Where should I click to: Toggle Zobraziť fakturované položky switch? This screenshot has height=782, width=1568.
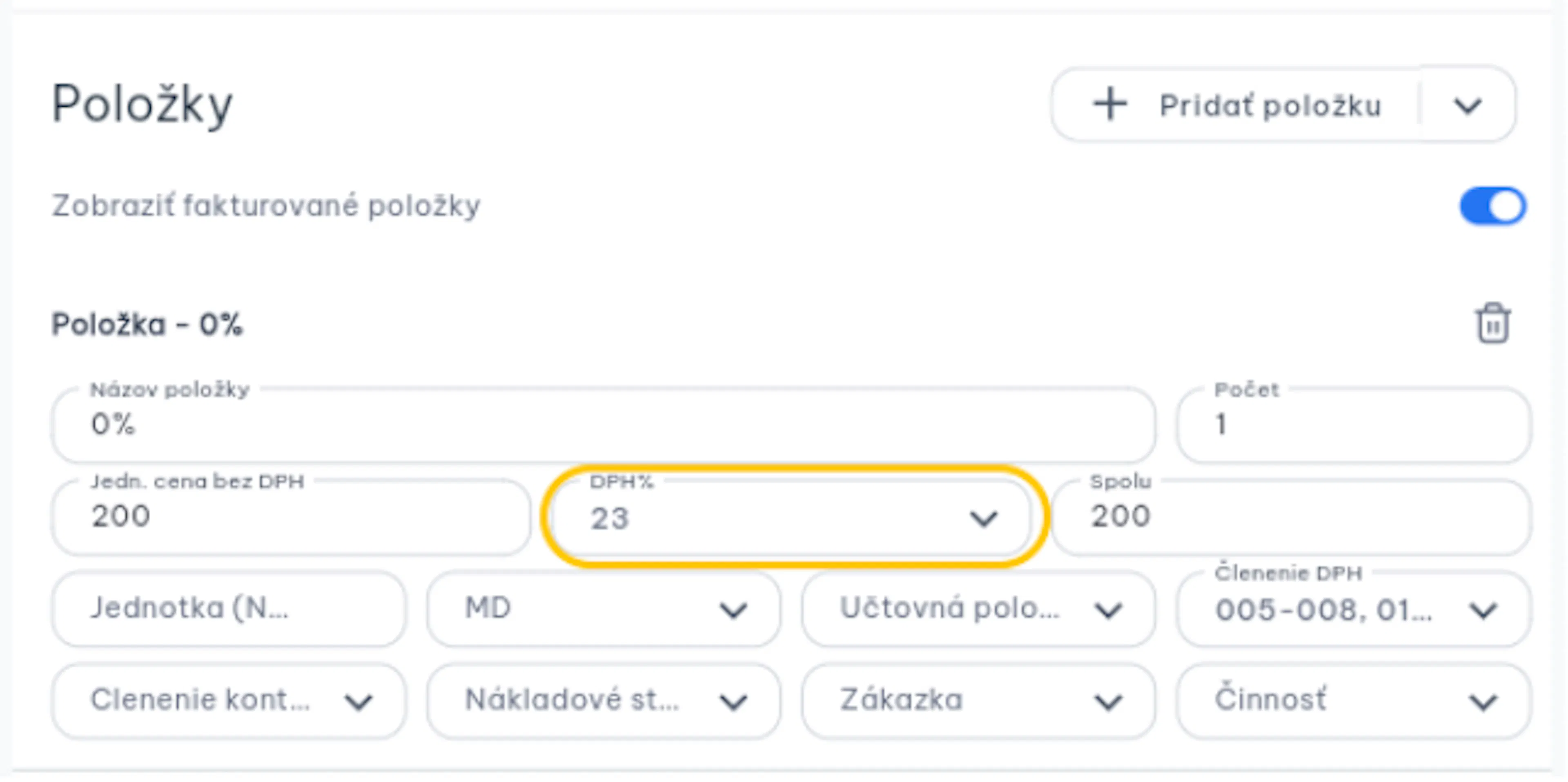[1492, 205]
